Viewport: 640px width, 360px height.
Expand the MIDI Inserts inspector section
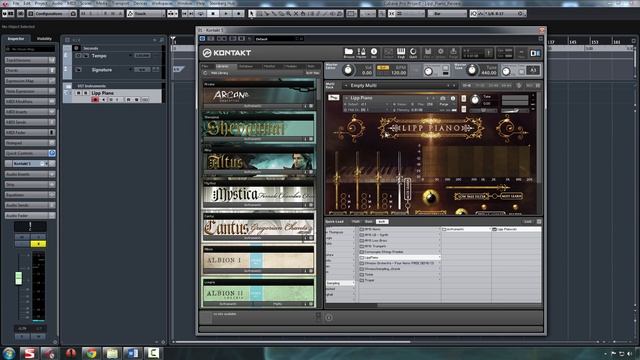(30, 111)
